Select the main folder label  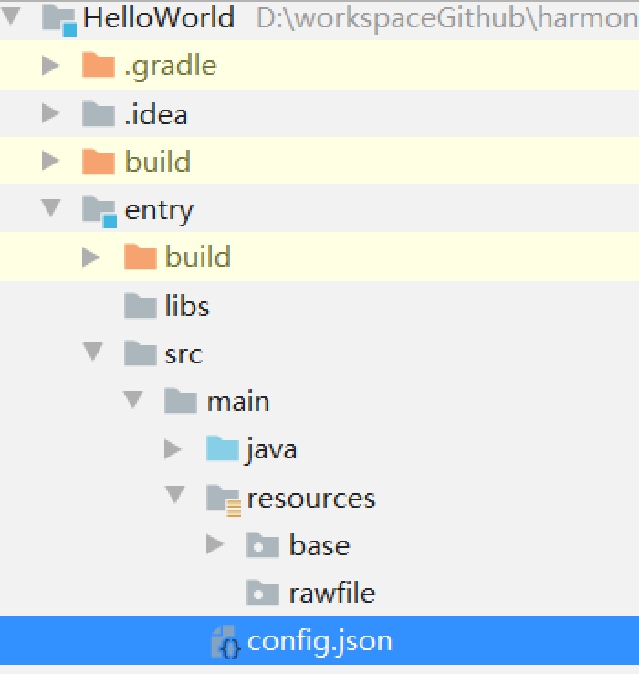237,401
